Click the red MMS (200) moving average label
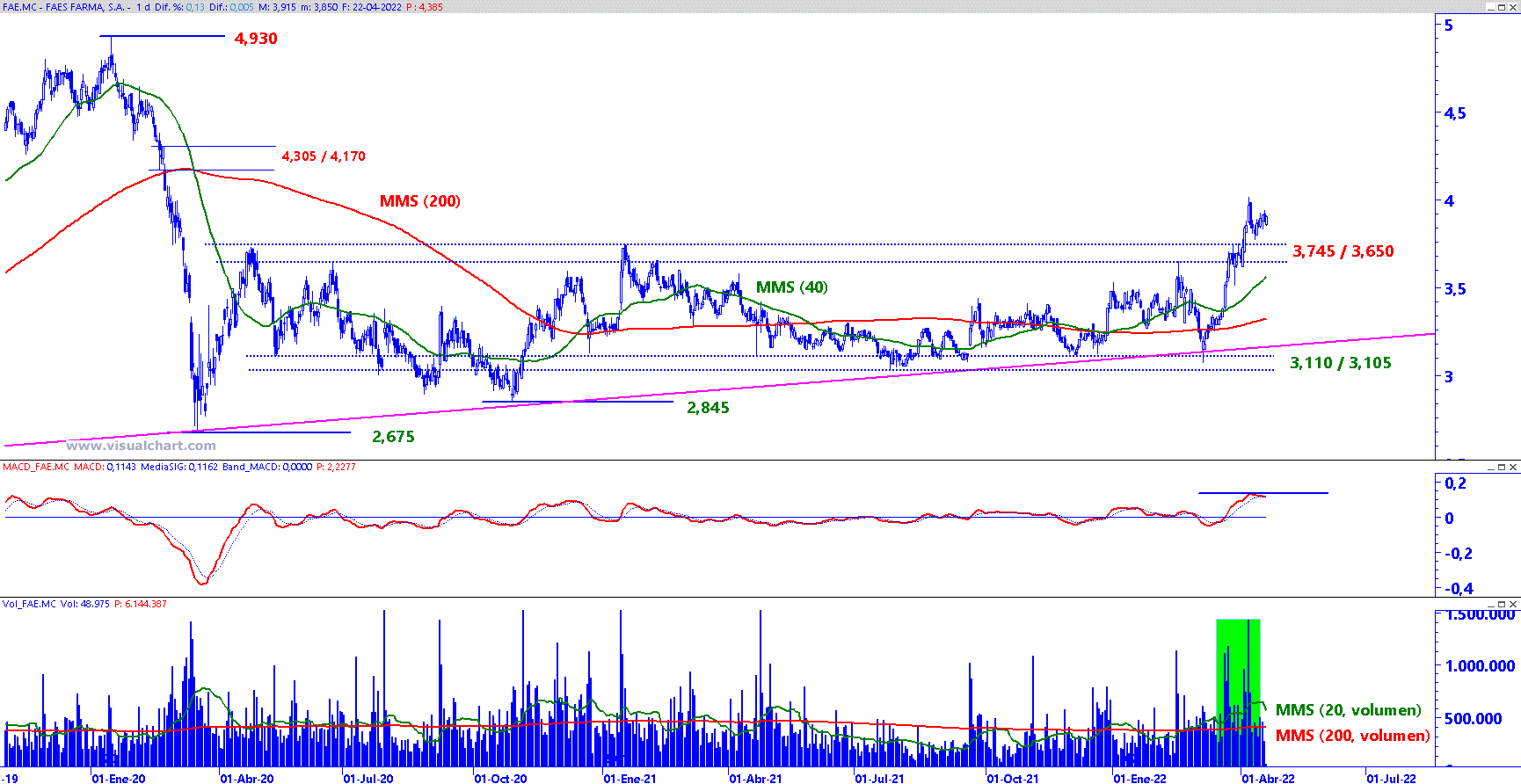Screen dimensions: 1521x784 pos(420,201)
